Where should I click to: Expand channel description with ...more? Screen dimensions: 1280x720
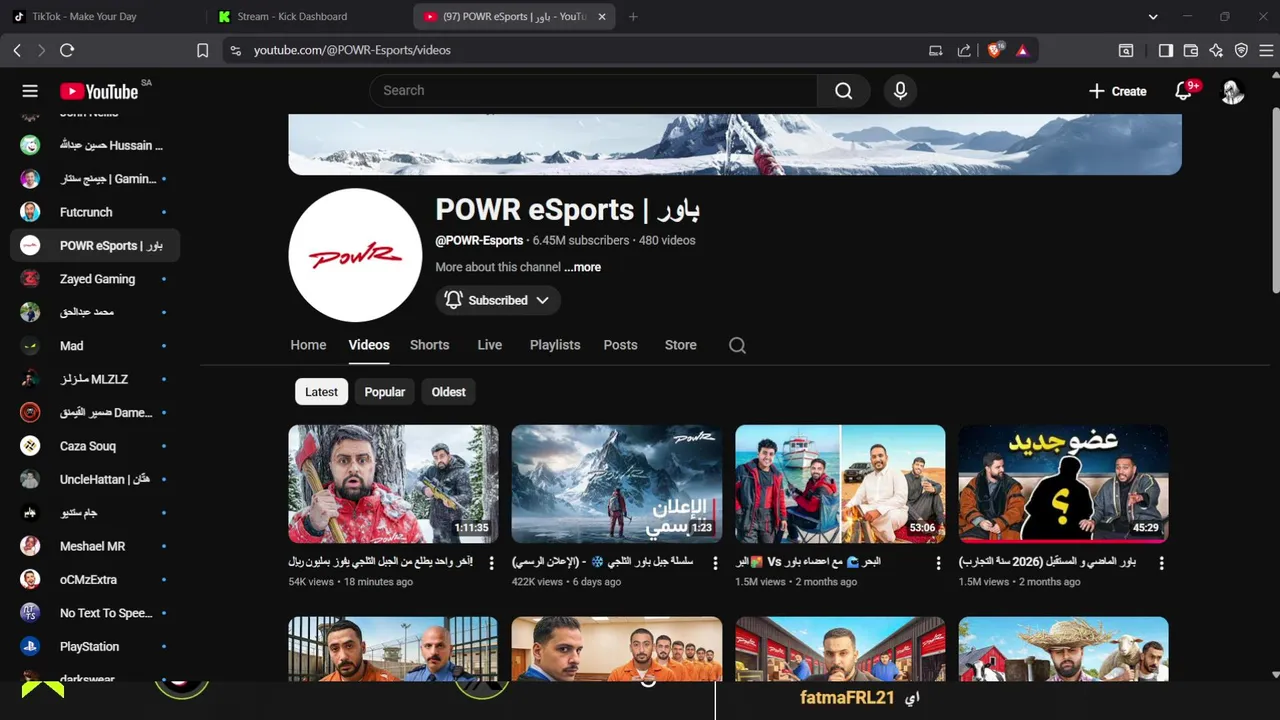(582, 267)
